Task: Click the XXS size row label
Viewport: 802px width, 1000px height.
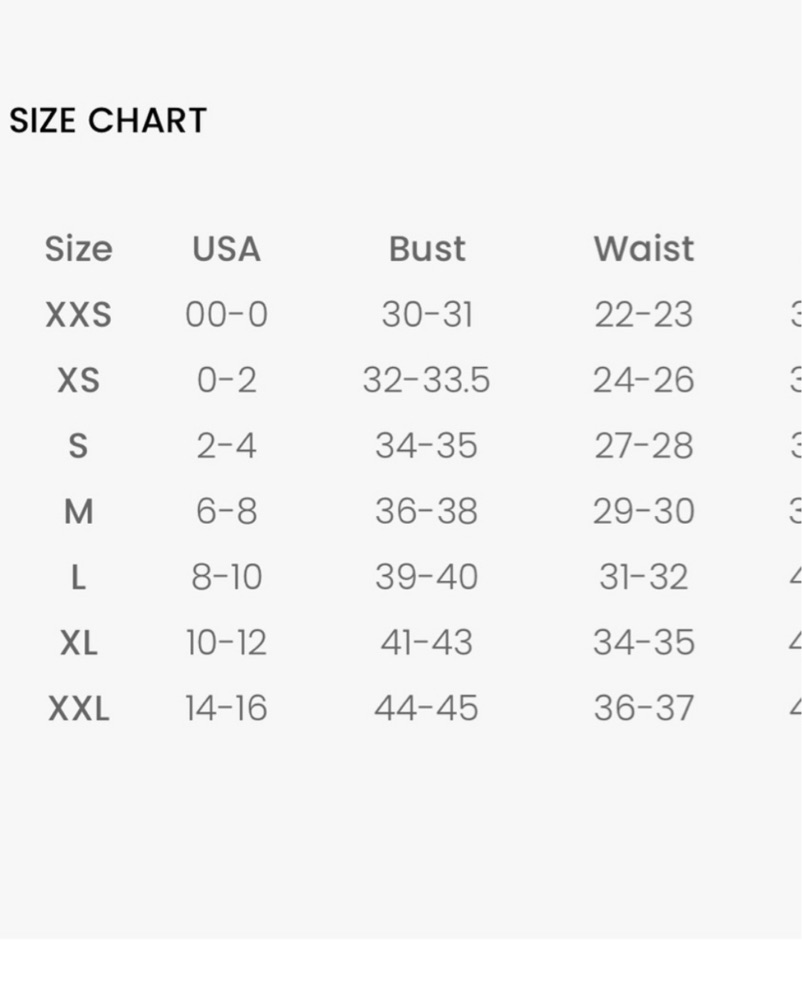Action: [78, 314]
